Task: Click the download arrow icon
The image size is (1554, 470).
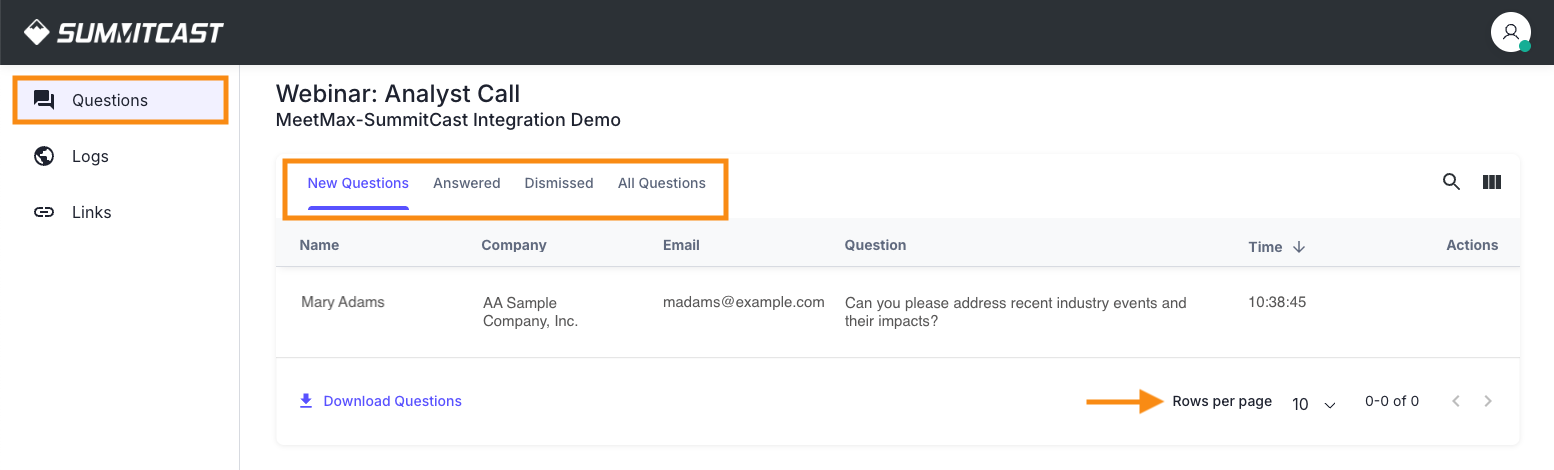Action: click(x=306, y=401)
